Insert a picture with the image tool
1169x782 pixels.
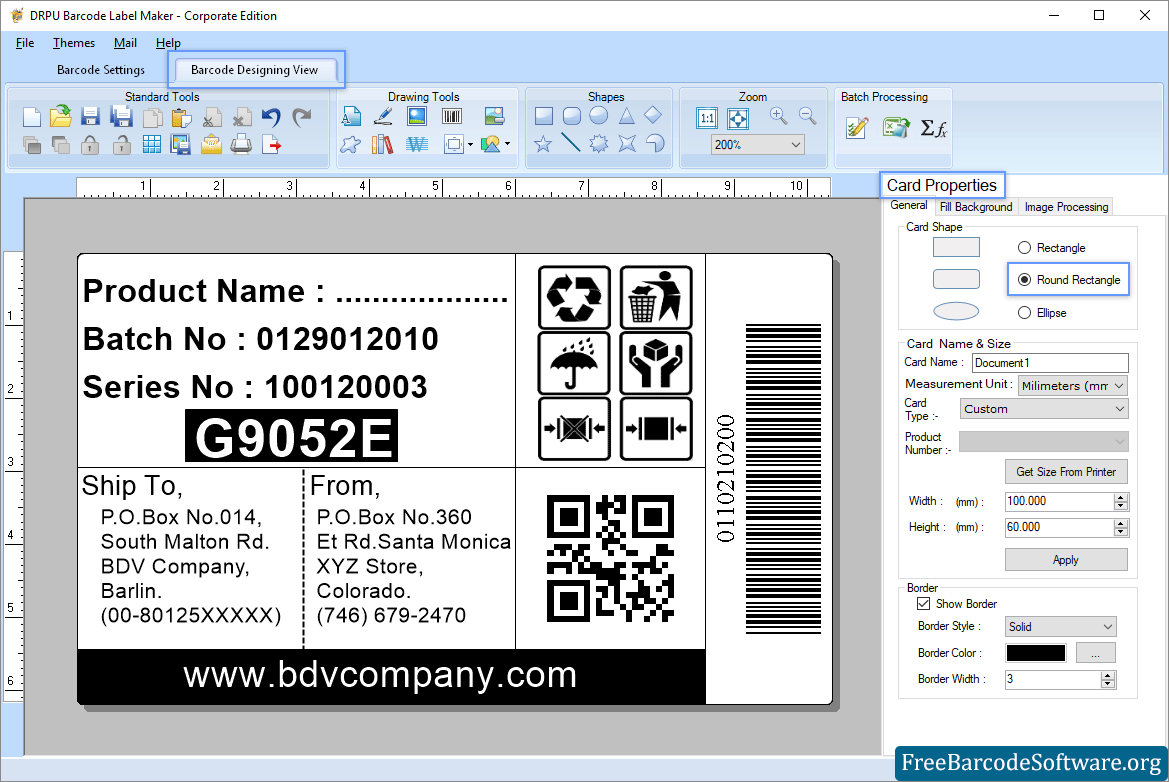click(417, 116)
